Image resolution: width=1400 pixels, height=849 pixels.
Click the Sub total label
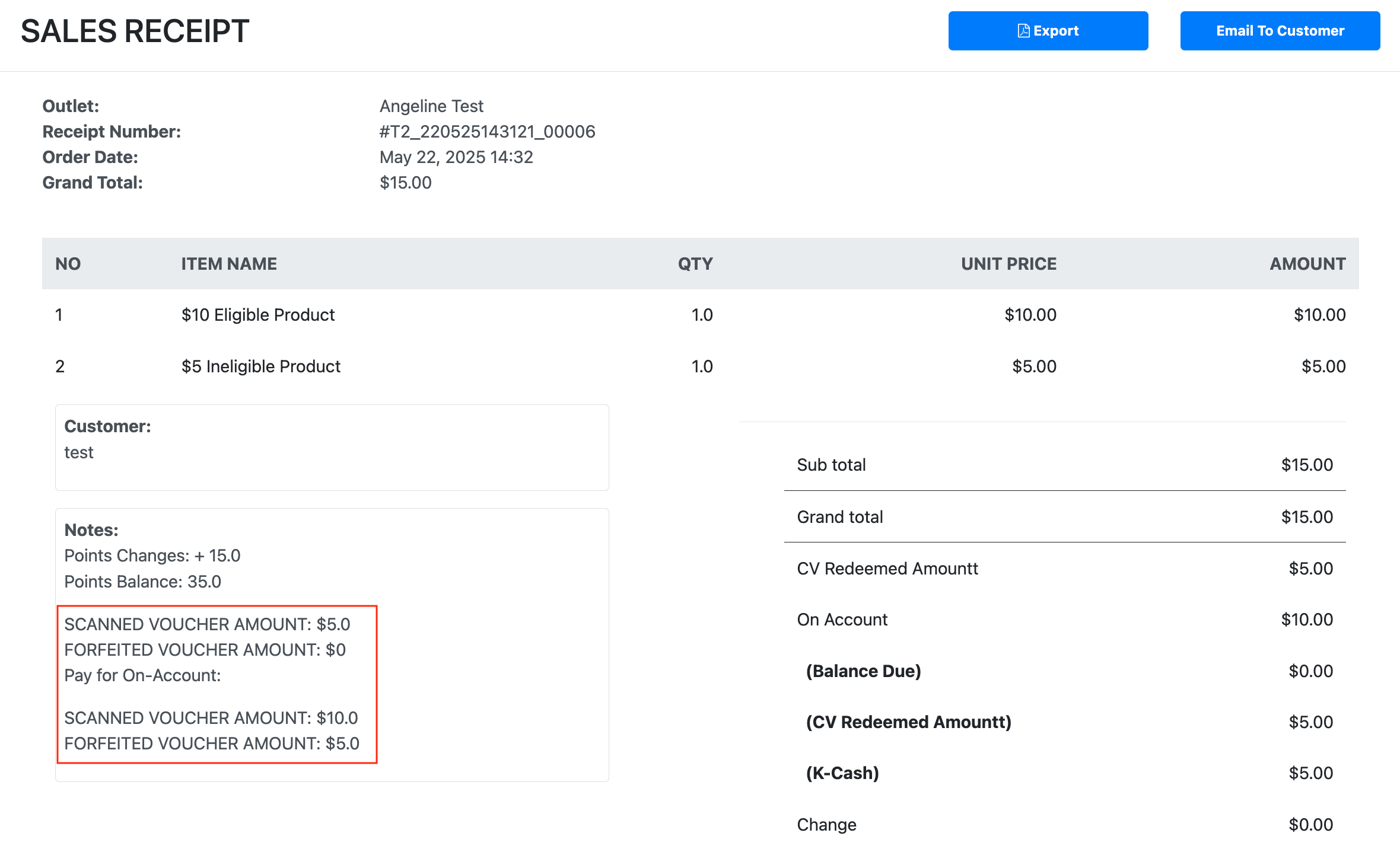click(831, 465)
